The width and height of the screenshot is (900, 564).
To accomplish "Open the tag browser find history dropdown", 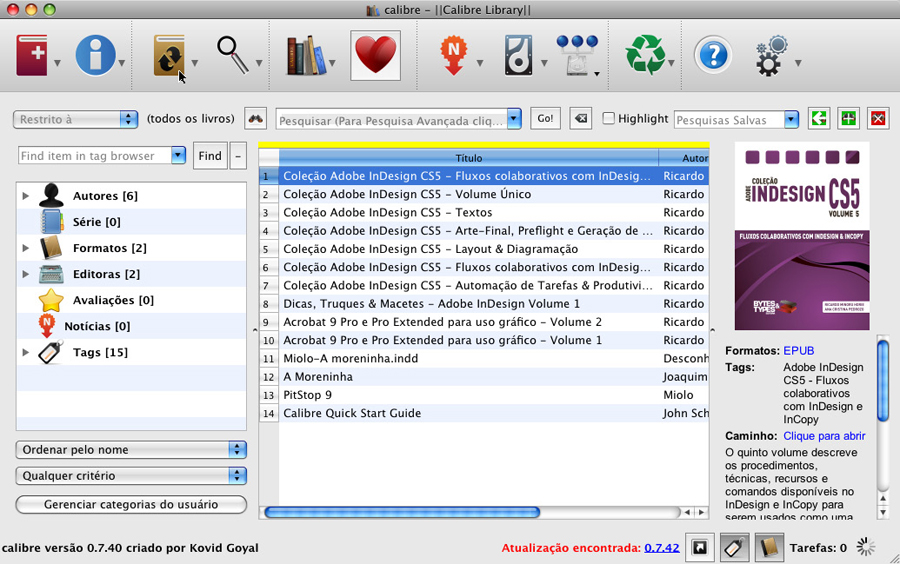I will click(179, 155).
